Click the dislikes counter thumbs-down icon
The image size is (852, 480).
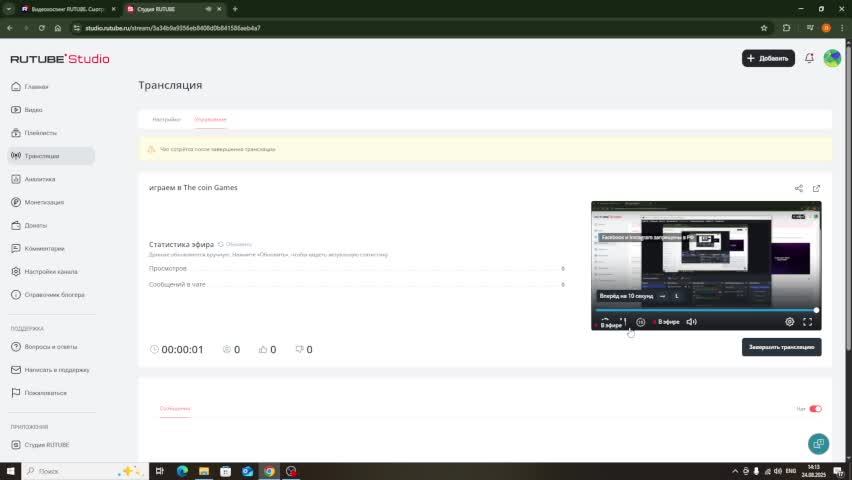[x=299, y=350]
